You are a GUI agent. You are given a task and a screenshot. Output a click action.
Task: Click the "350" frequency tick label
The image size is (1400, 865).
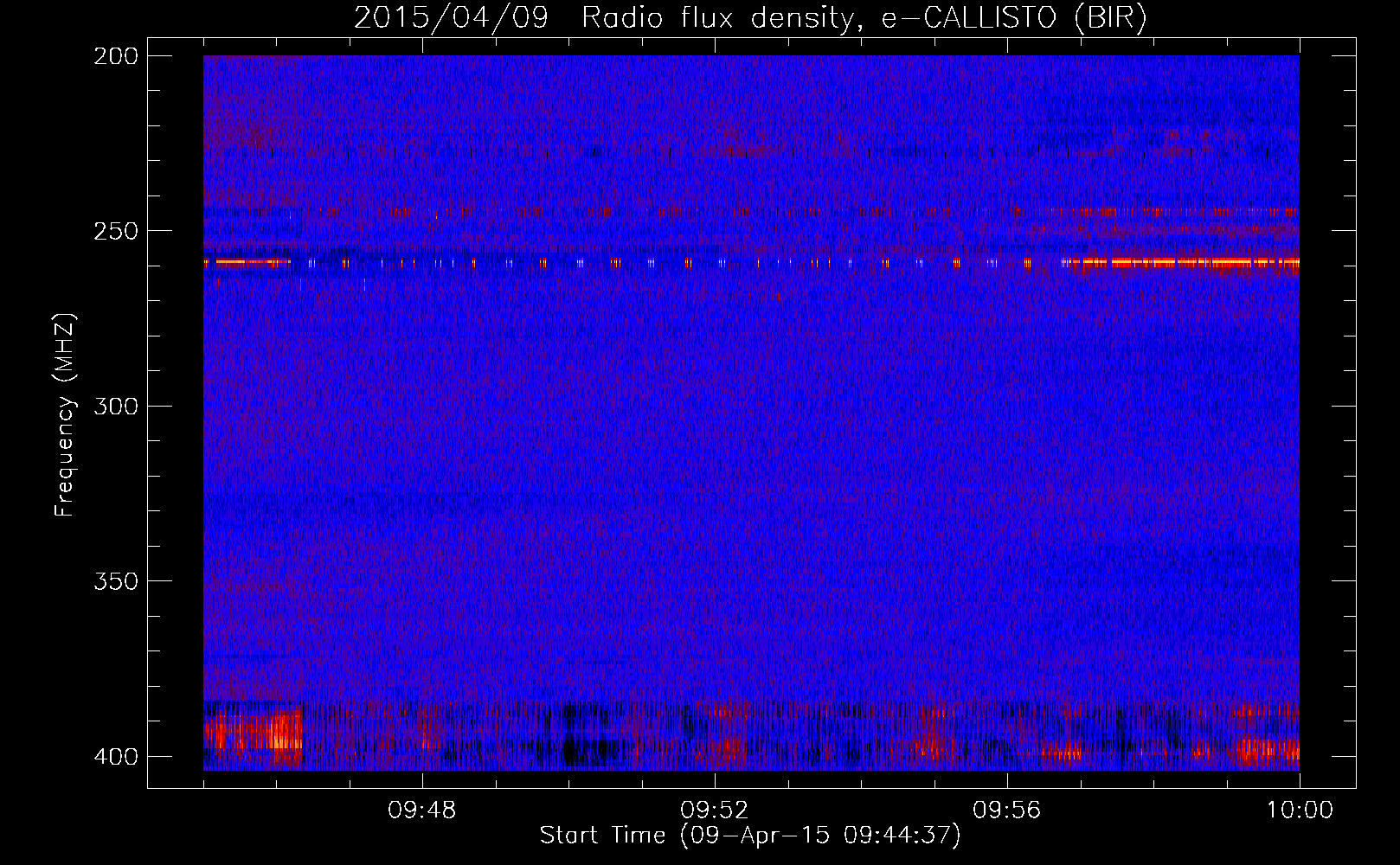coord(116,581)
